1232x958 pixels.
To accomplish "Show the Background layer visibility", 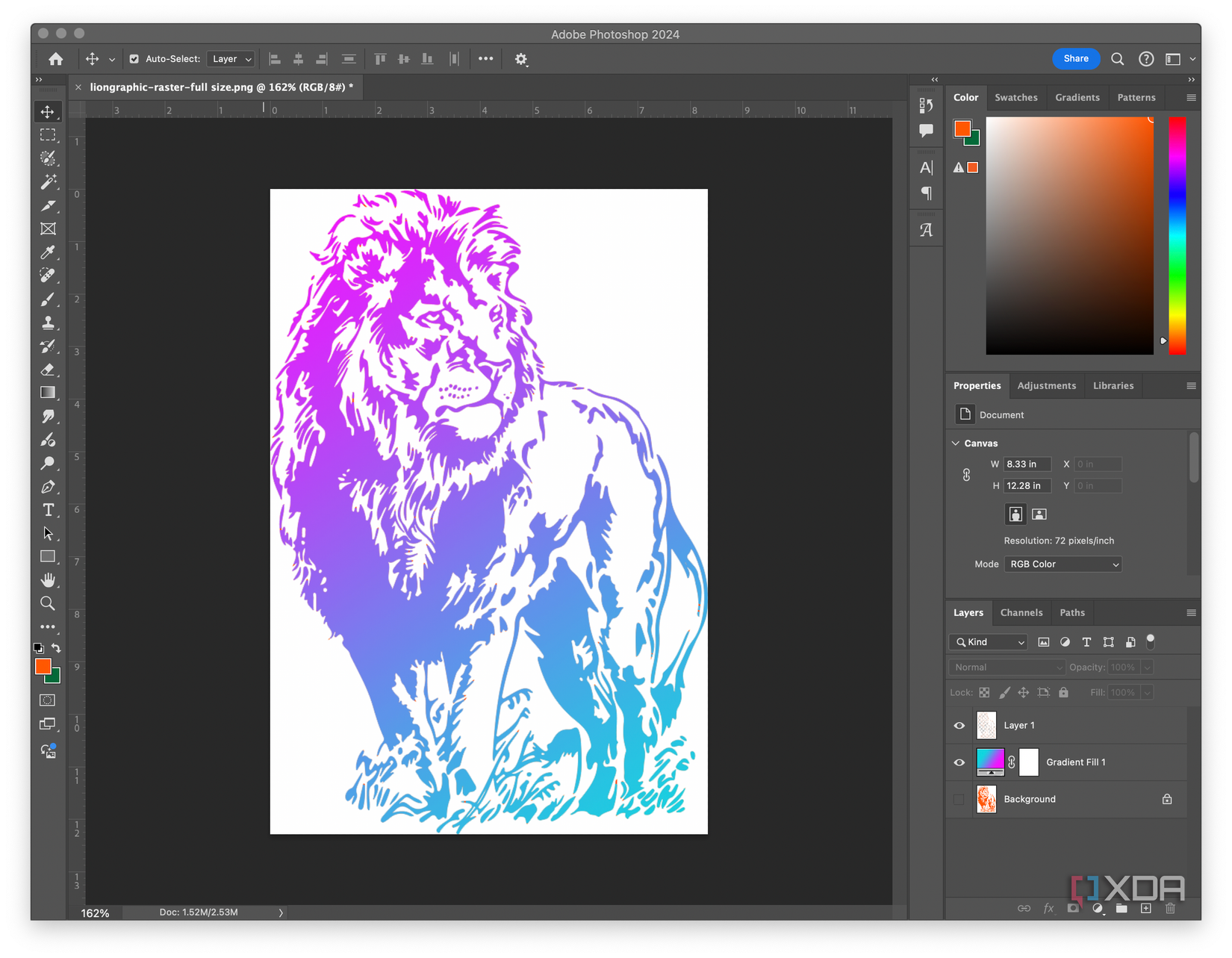I will (x=959, y=799).
